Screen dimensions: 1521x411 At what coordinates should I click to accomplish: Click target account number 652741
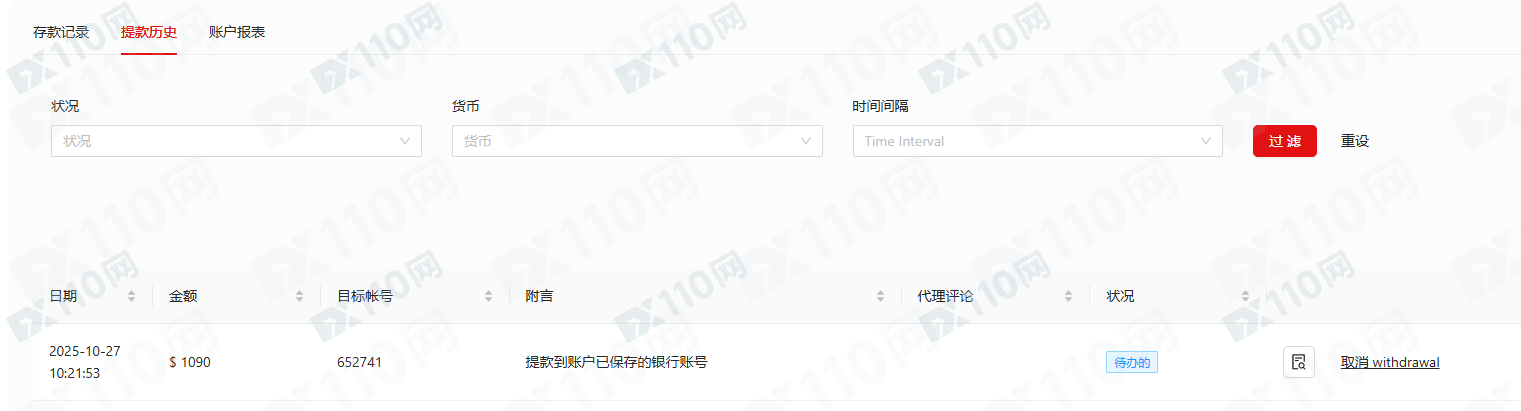click(x=359, y=362)
